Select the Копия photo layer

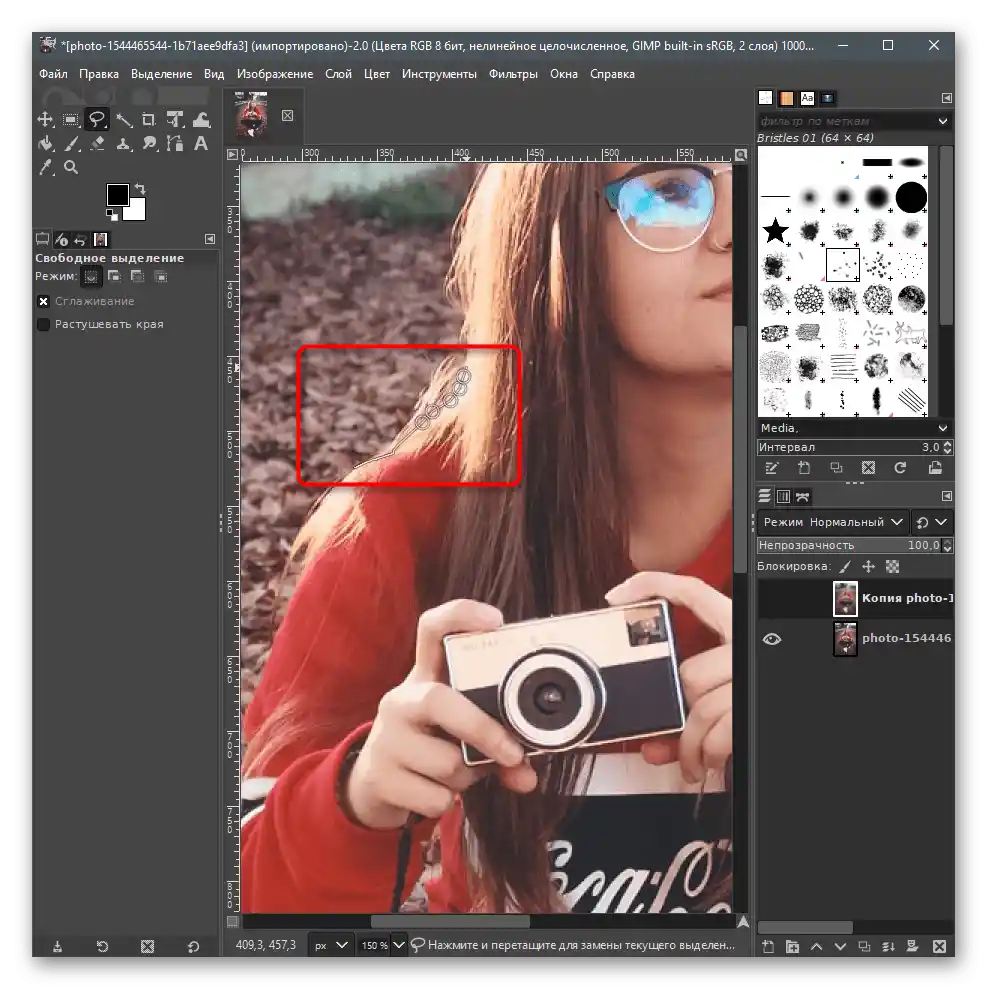[x=855, y=599]
